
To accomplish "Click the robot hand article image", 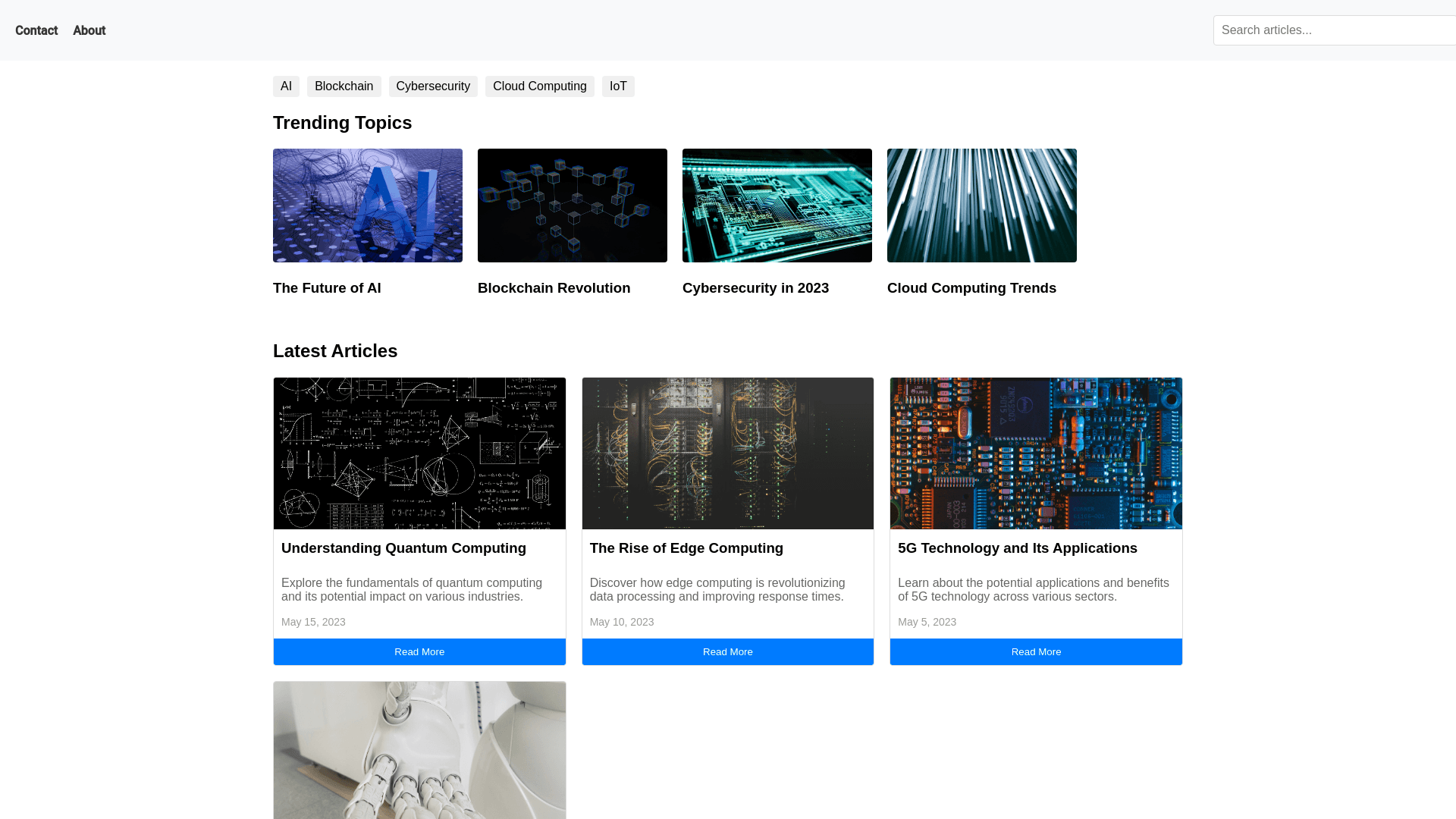I will pyautogui.click(x=419, y=749).
